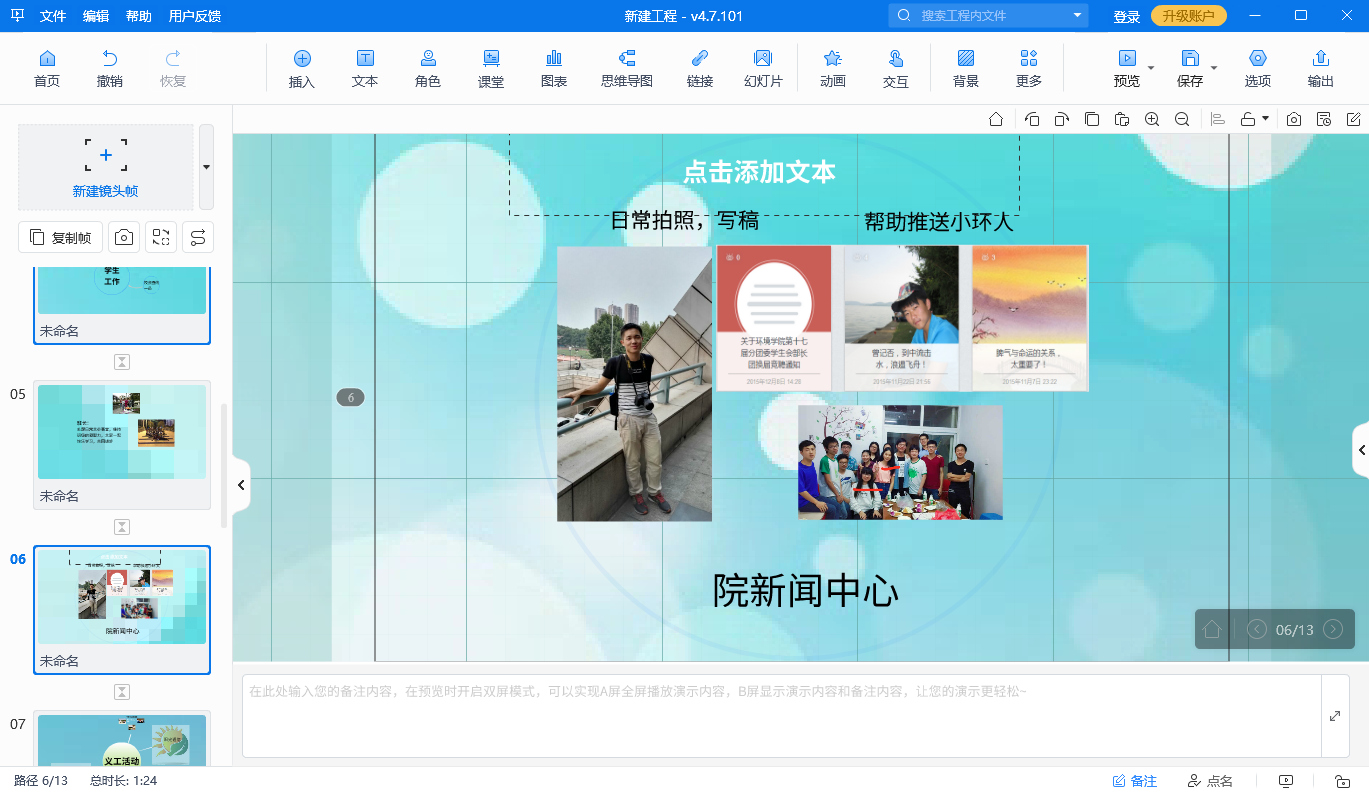Expand the 新建镜头帧 dropdown arrow
Viewport: 1369px width, 792px height.
(206, 167)
